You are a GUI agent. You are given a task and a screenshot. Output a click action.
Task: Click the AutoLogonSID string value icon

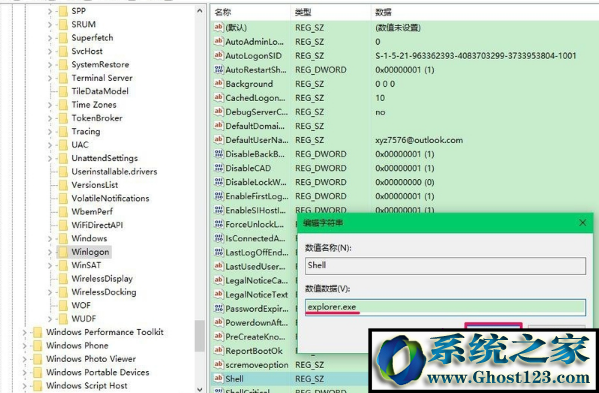(x=219, y=55)
